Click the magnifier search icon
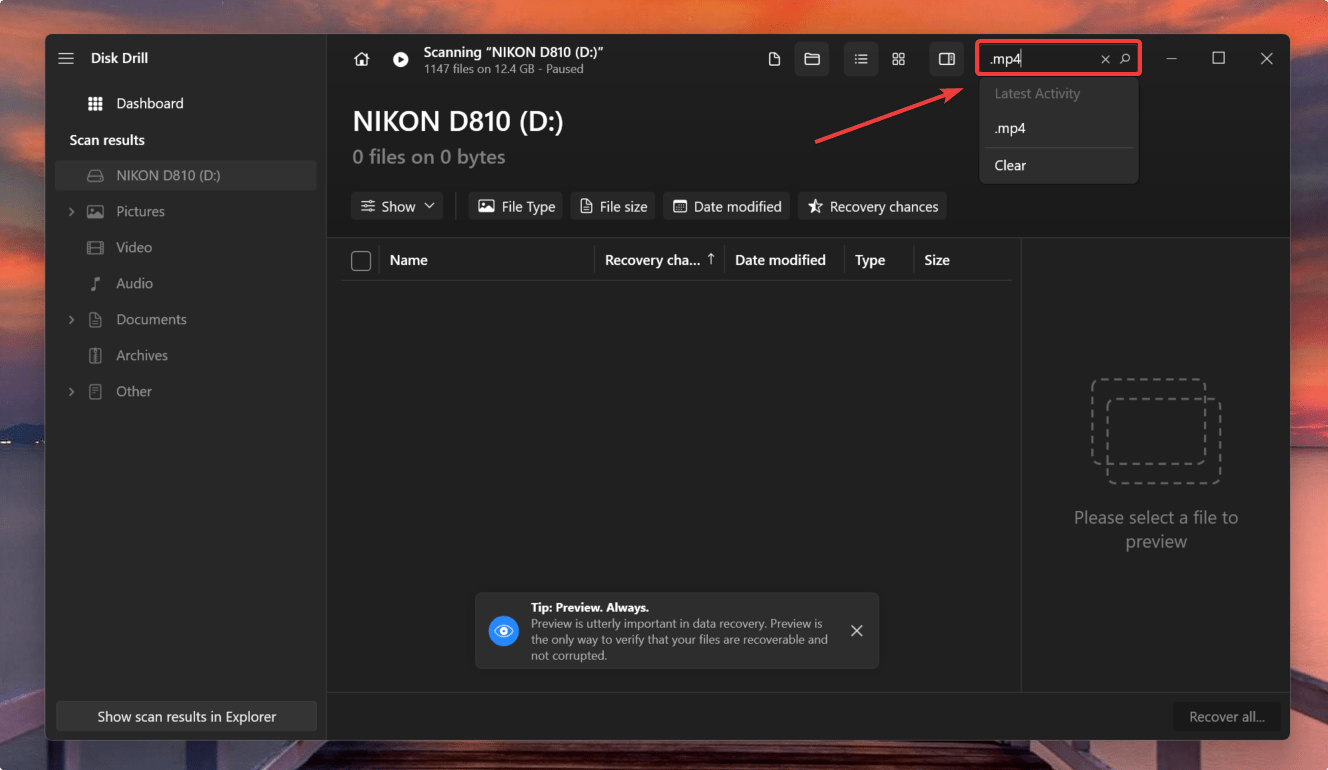Screen dimensions: 1328x770 1125,59
